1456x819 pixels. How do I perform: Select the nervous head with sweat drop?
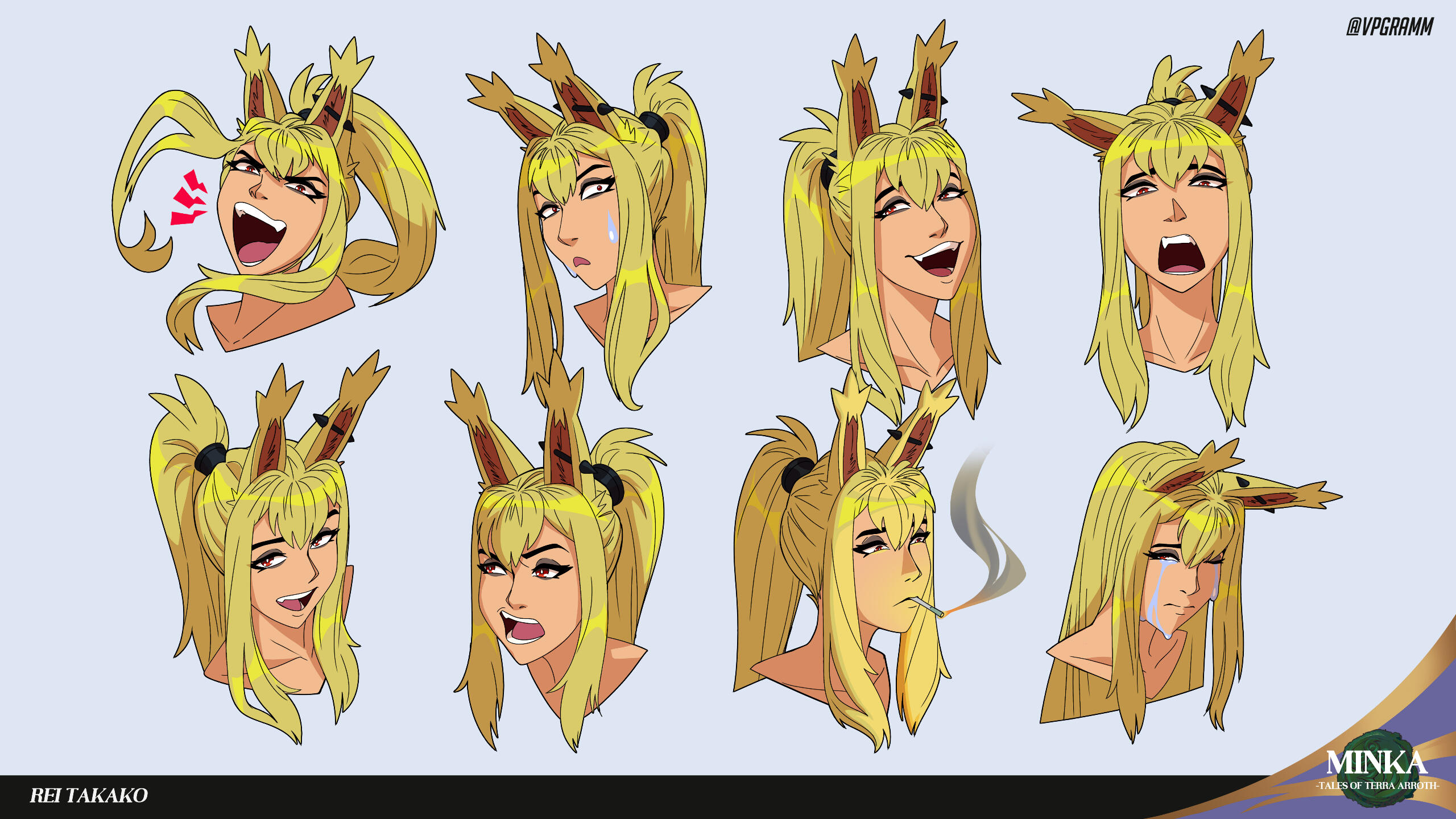click(x=589, y=222)
